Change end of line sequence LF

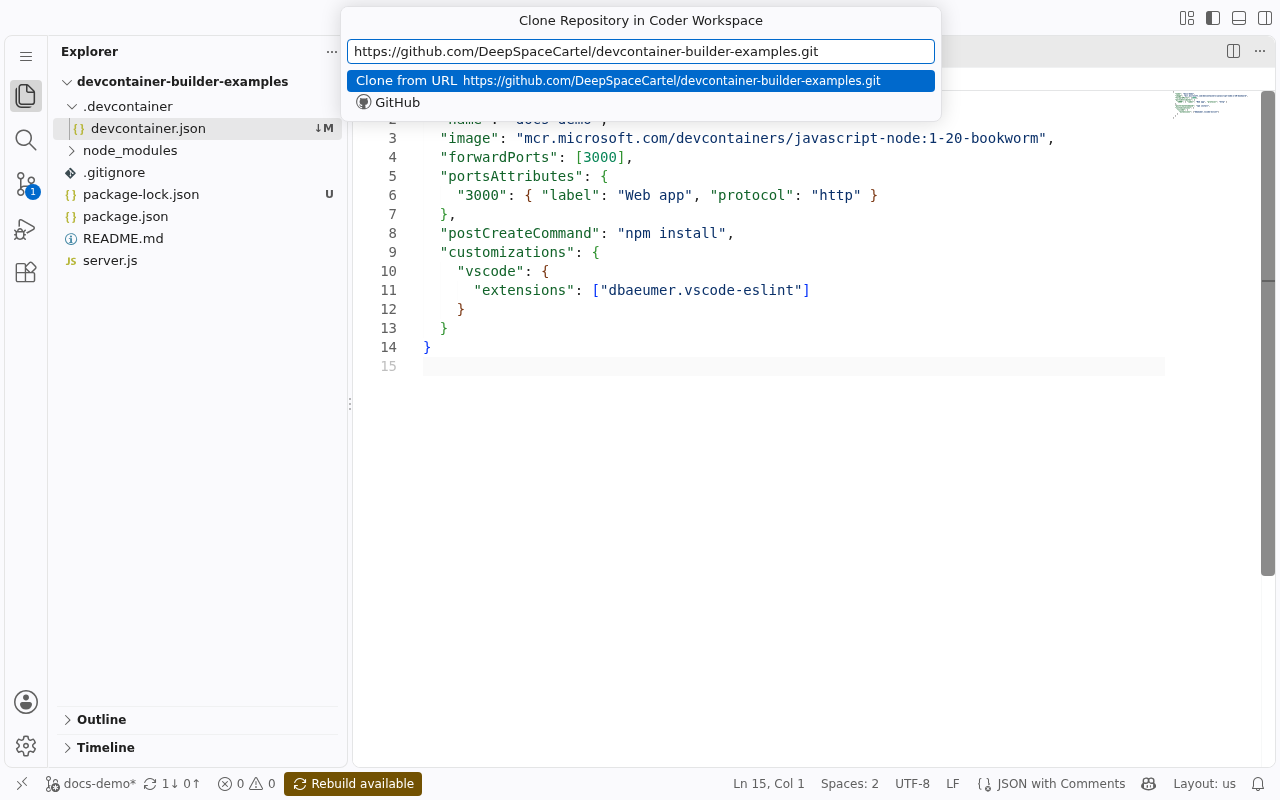click(x=953, y=784)
